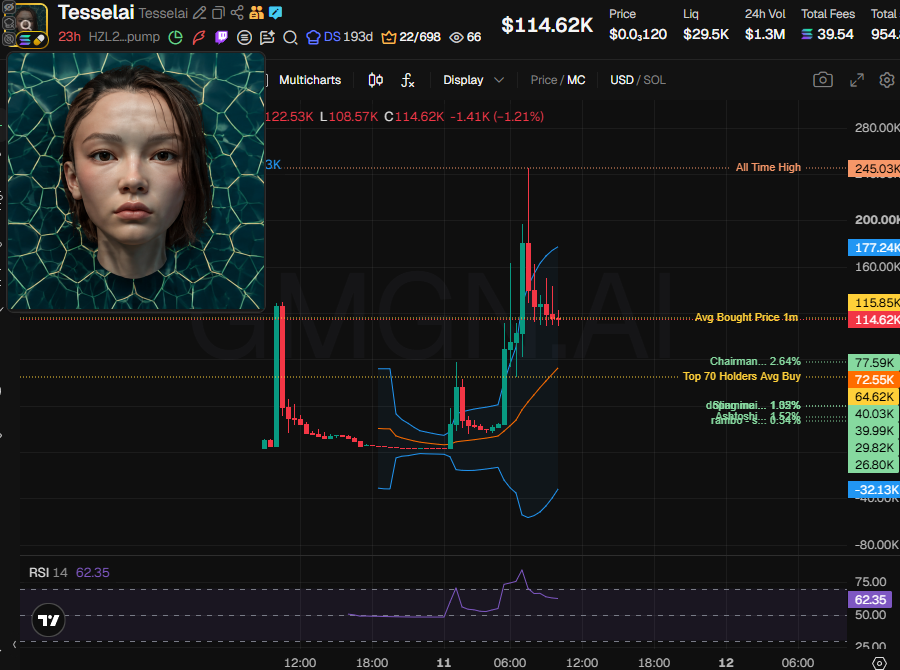Copy the HZL2...pump contract address
The width and height of the screenshot is (900, 670).
click(124, 37)
